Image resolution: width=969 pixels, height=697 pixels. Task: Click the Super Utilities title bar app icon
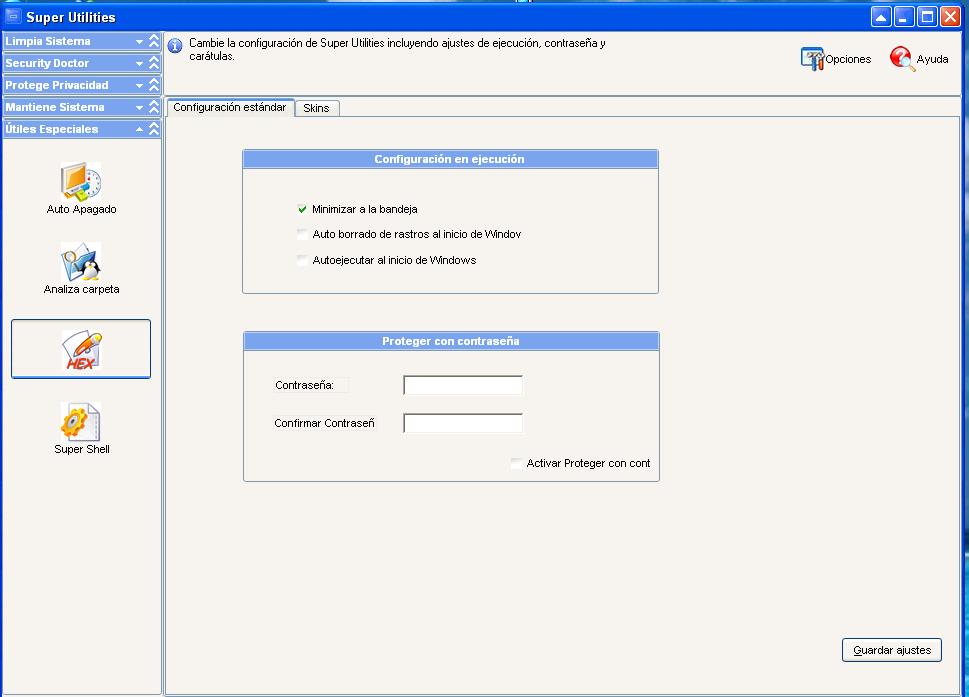[13, 16]
